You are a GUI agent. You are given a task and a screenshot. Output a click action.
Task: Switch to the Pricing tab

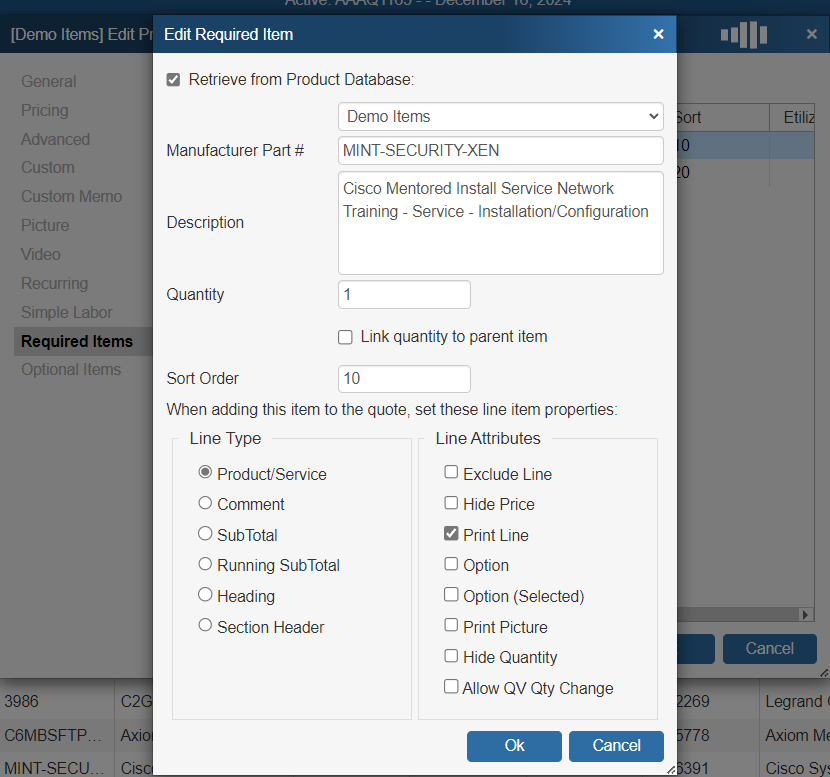45,110
